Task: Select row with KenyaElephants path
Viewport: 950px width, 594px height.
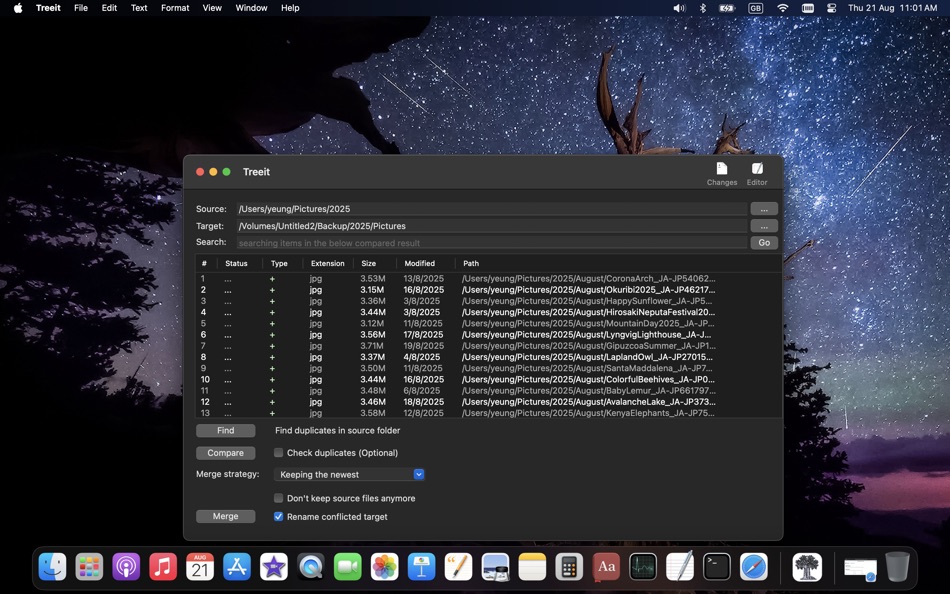Action: [x=488, y=413]
